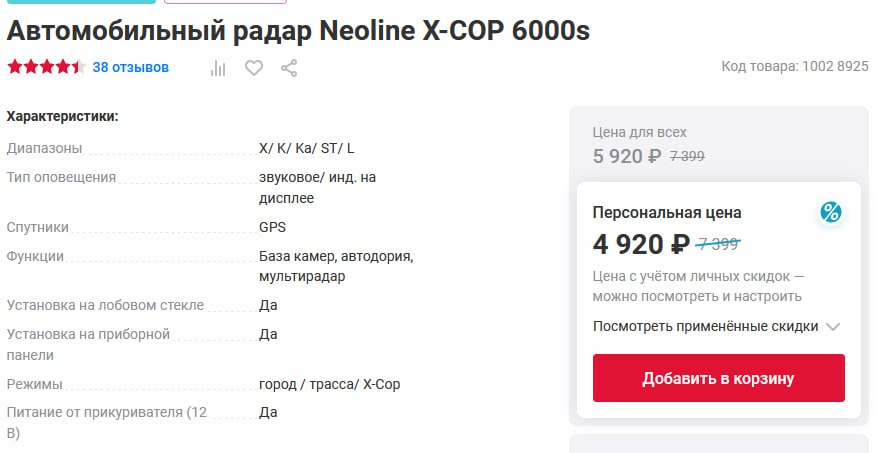The image size is (882, 453).
Task: Click the "Характеристики:" heading
Action: click(x=62, y=116)
